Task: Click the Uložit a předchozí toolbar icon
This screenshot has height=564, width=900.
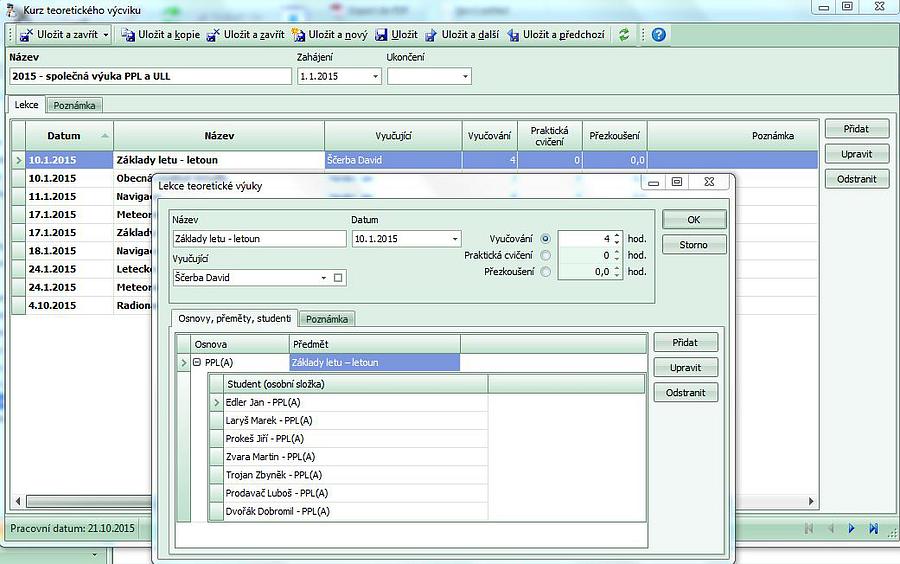Action: pyautogui.click(x=514, y=35)
